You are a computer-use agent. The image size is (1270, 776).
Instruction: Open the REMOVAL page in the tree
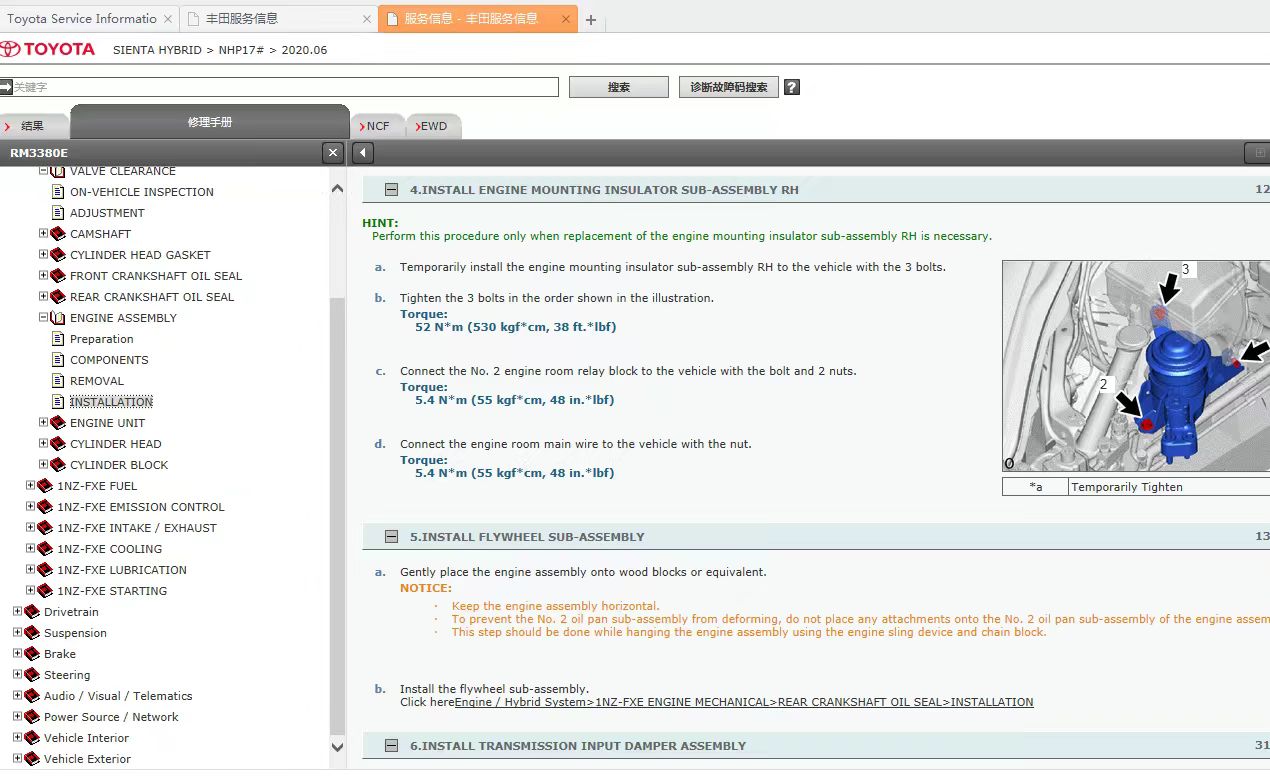click(x=97, y=381)
